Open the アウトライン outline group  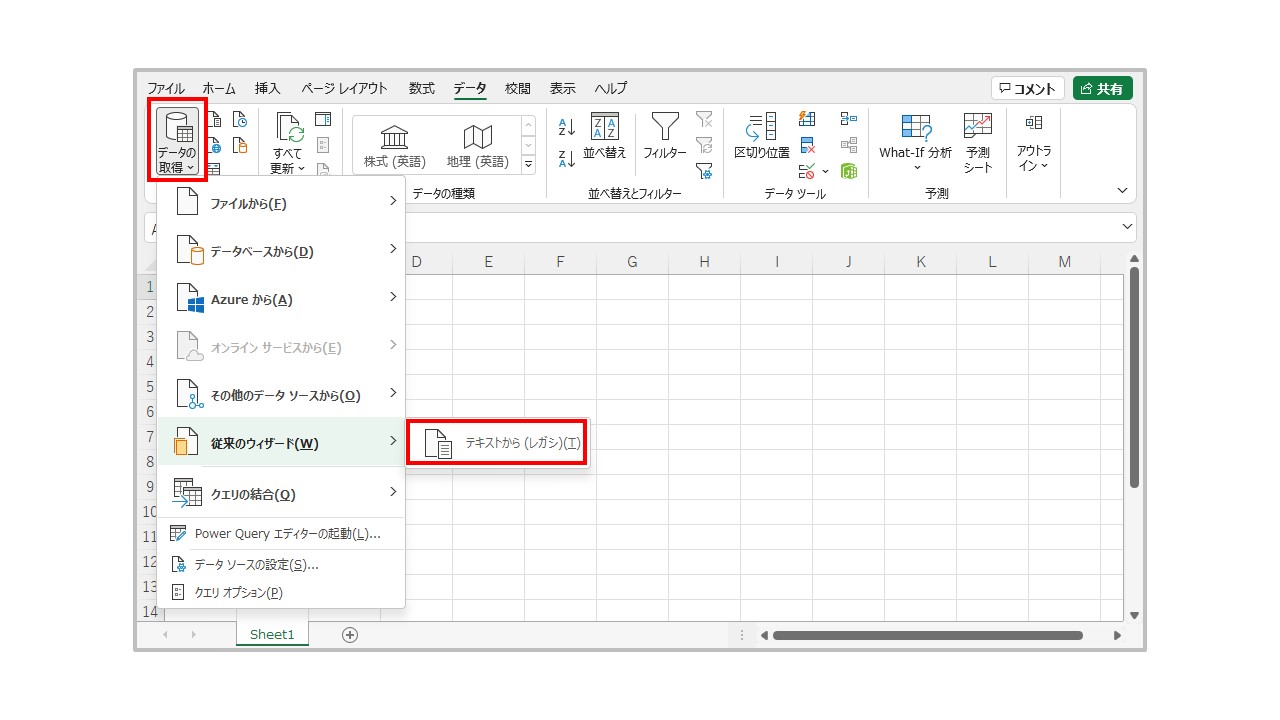pos(1034,142)
